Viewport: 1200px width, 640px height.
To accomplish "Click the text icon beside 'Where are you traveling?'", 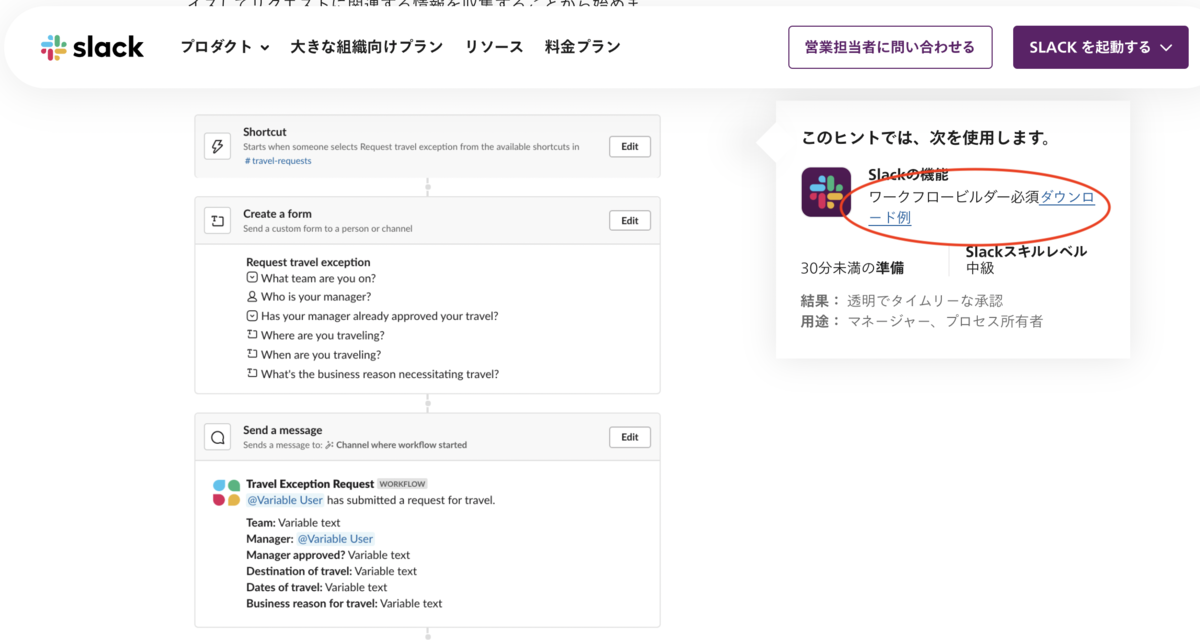I will (x=252, y=335).
